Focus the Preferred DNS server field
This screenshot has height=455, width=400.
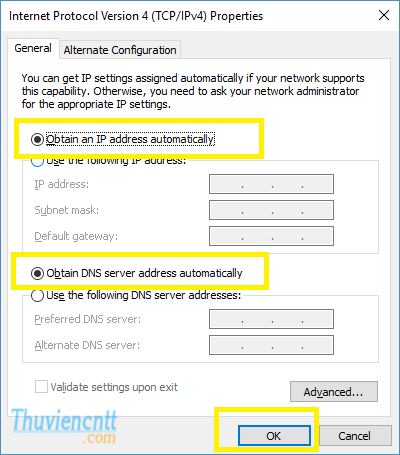coord(271,319)
